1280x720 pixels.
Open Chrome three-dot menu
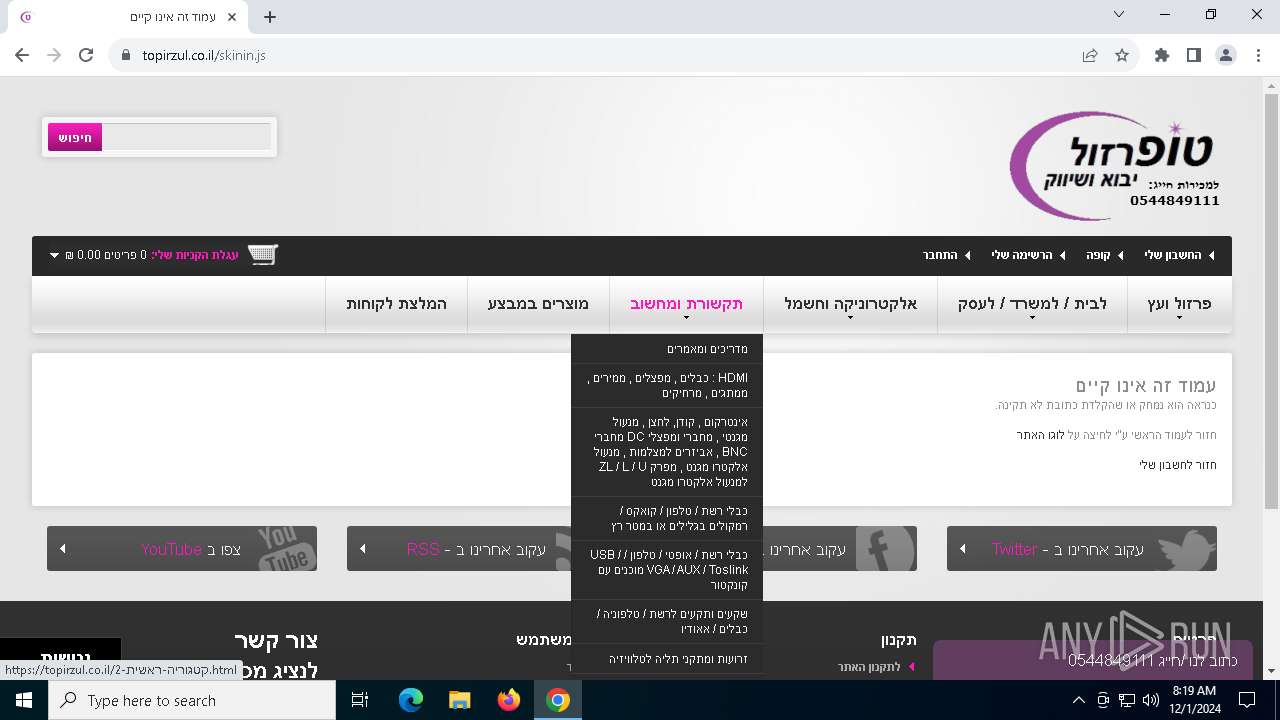point(1257,56)
